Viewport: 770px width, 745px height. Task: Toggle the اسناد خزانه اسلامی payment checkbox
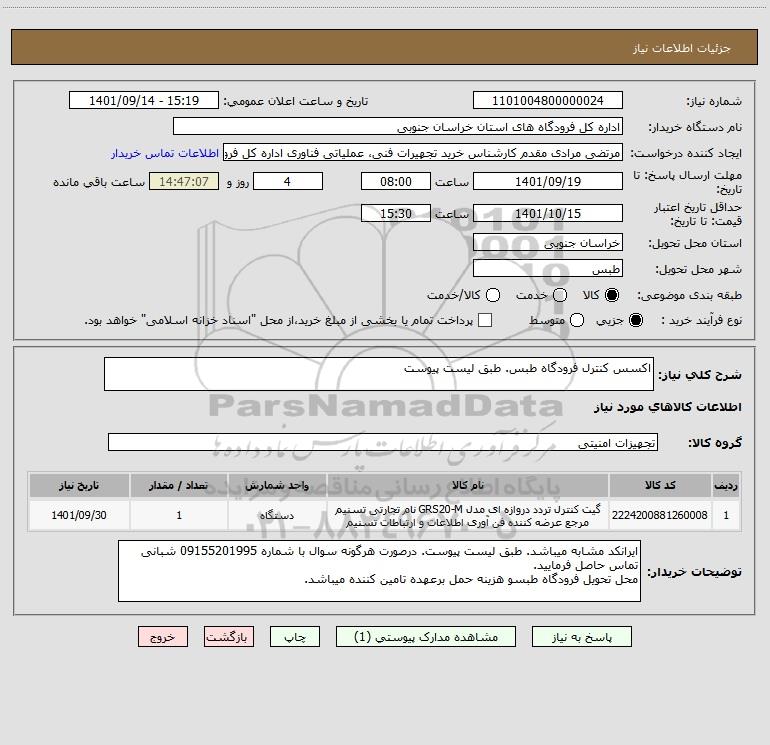click(x=485, y=320)
